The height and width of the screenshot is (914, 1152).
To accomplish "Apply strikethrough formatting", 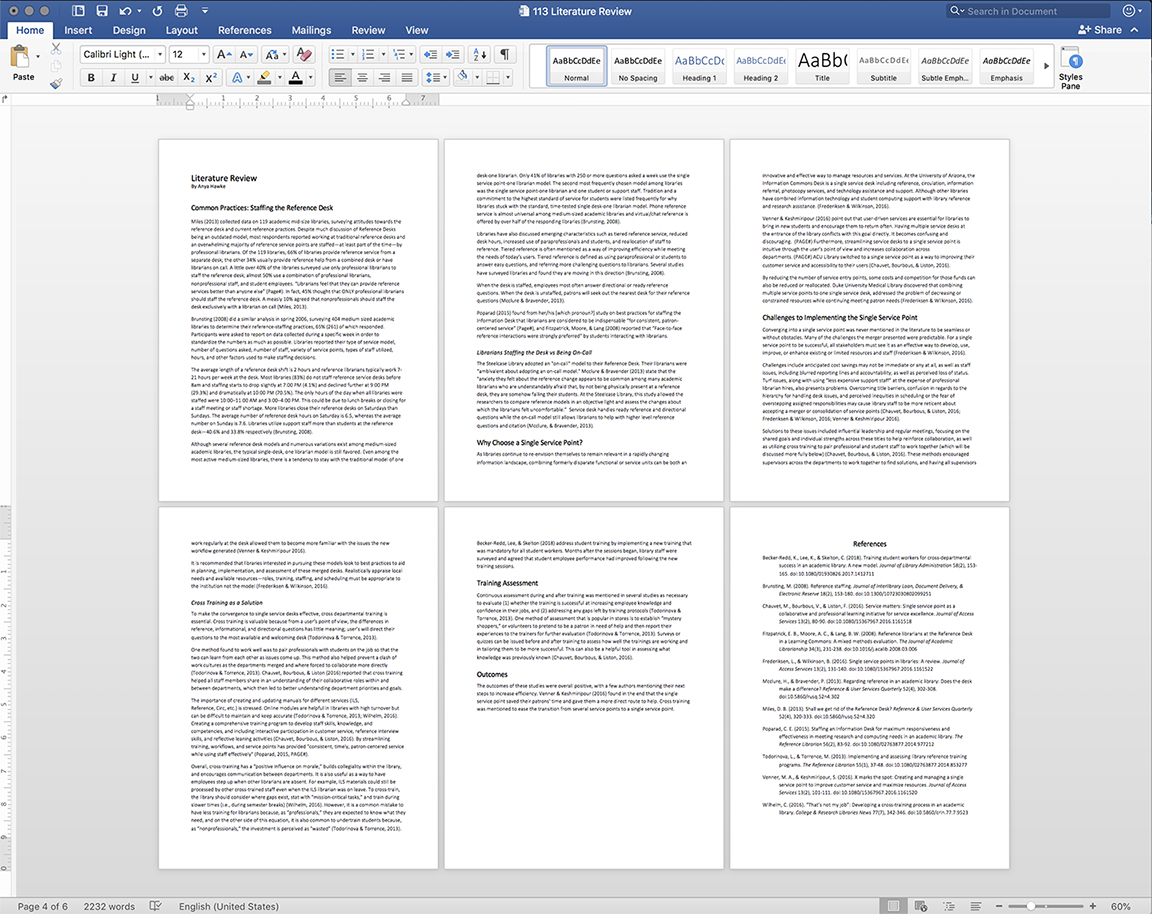I will [167, 77].
